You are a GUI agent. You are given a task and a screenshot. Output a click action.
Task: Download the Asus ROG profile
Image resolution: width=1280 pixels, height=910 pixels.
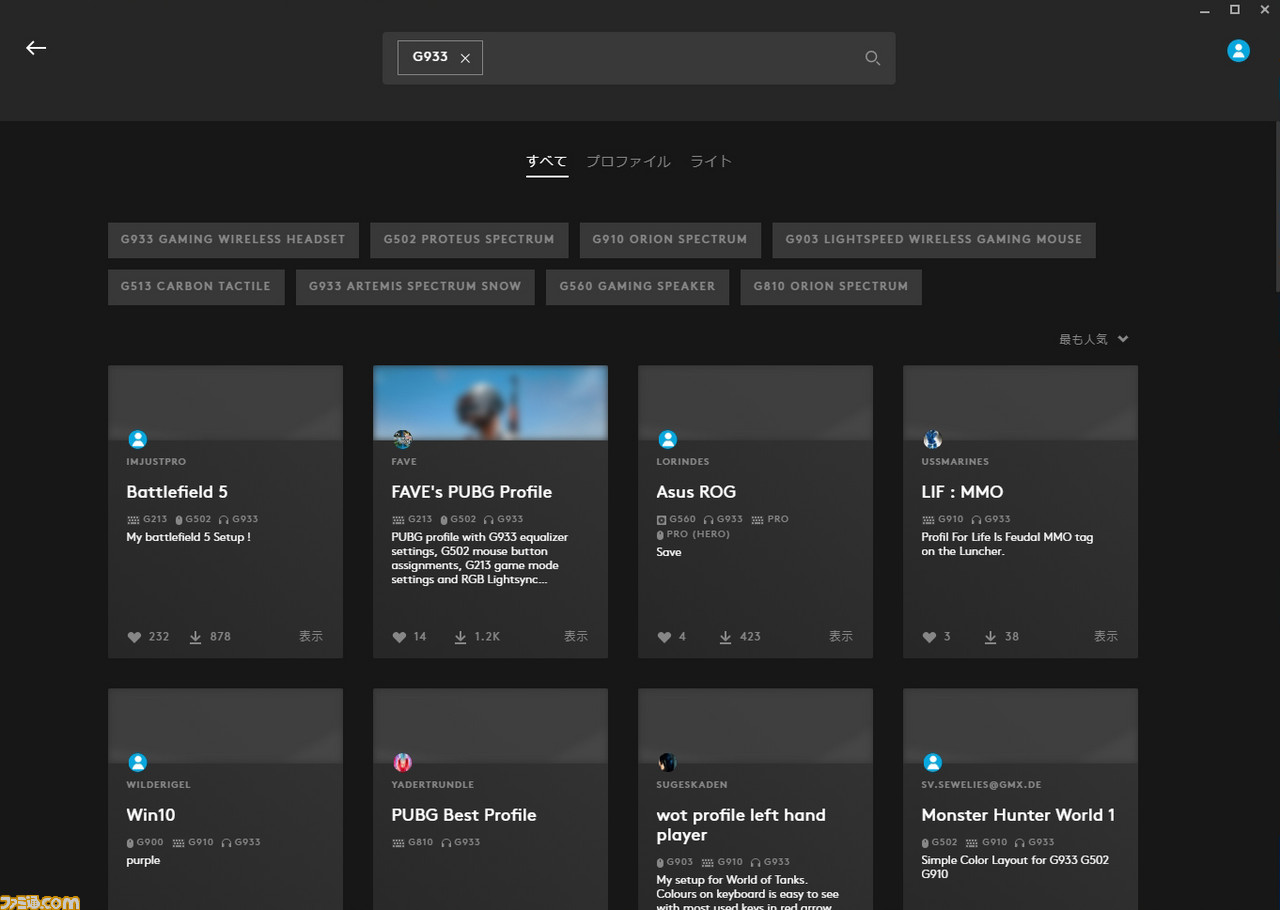coord(725,637)
